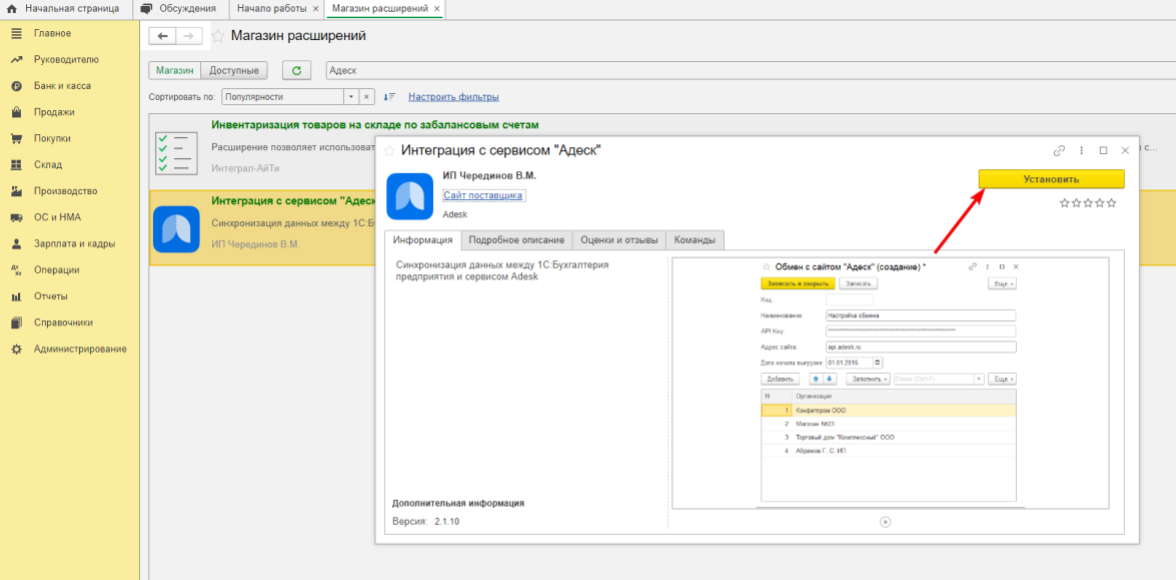Open the Администрирование section
This screenshot has height=580, width=1176.
click(80, 349)
